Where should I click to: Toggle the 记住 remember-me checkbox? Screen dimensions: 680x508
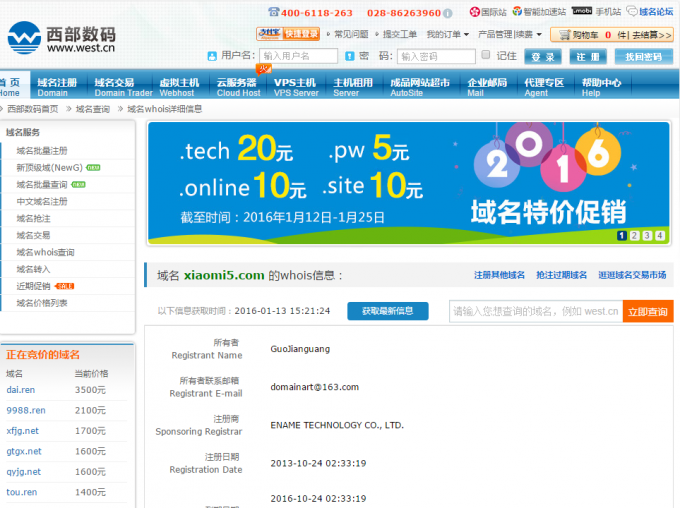click(486, 56)
